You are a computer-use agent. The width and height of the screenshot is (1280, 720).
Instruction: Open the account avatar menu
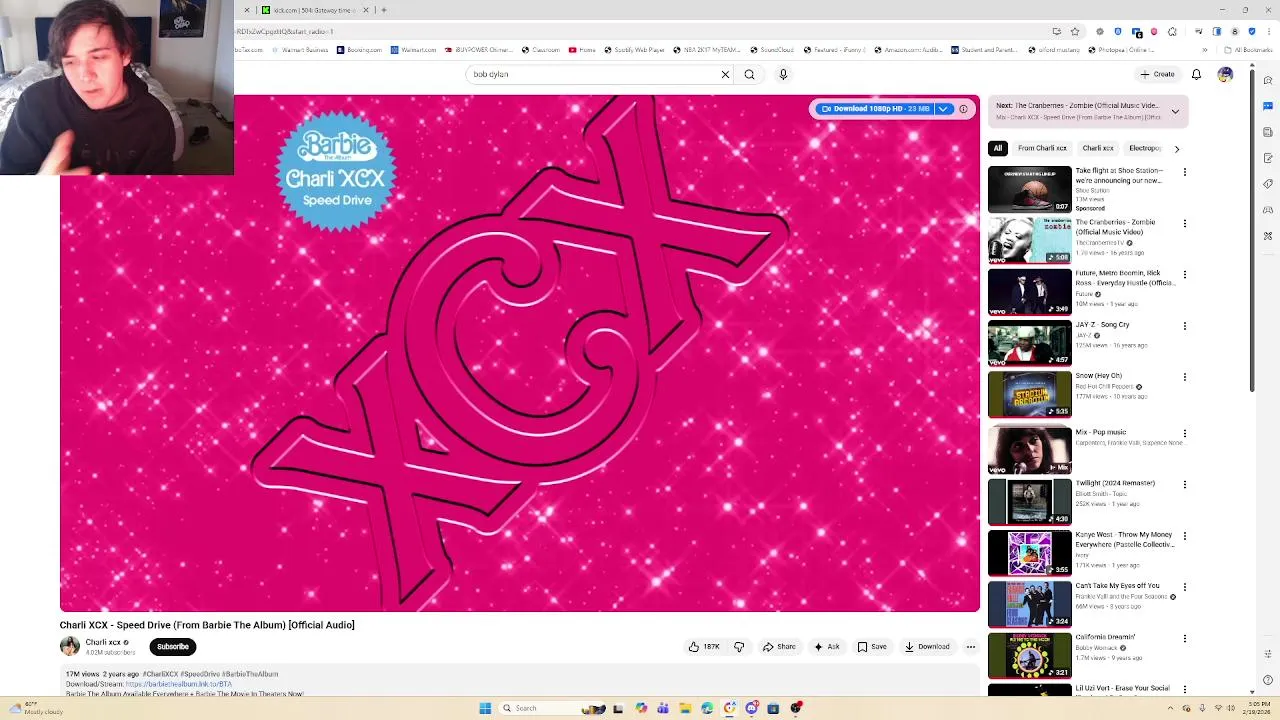pyautogui.click(x=1225, y=74)
